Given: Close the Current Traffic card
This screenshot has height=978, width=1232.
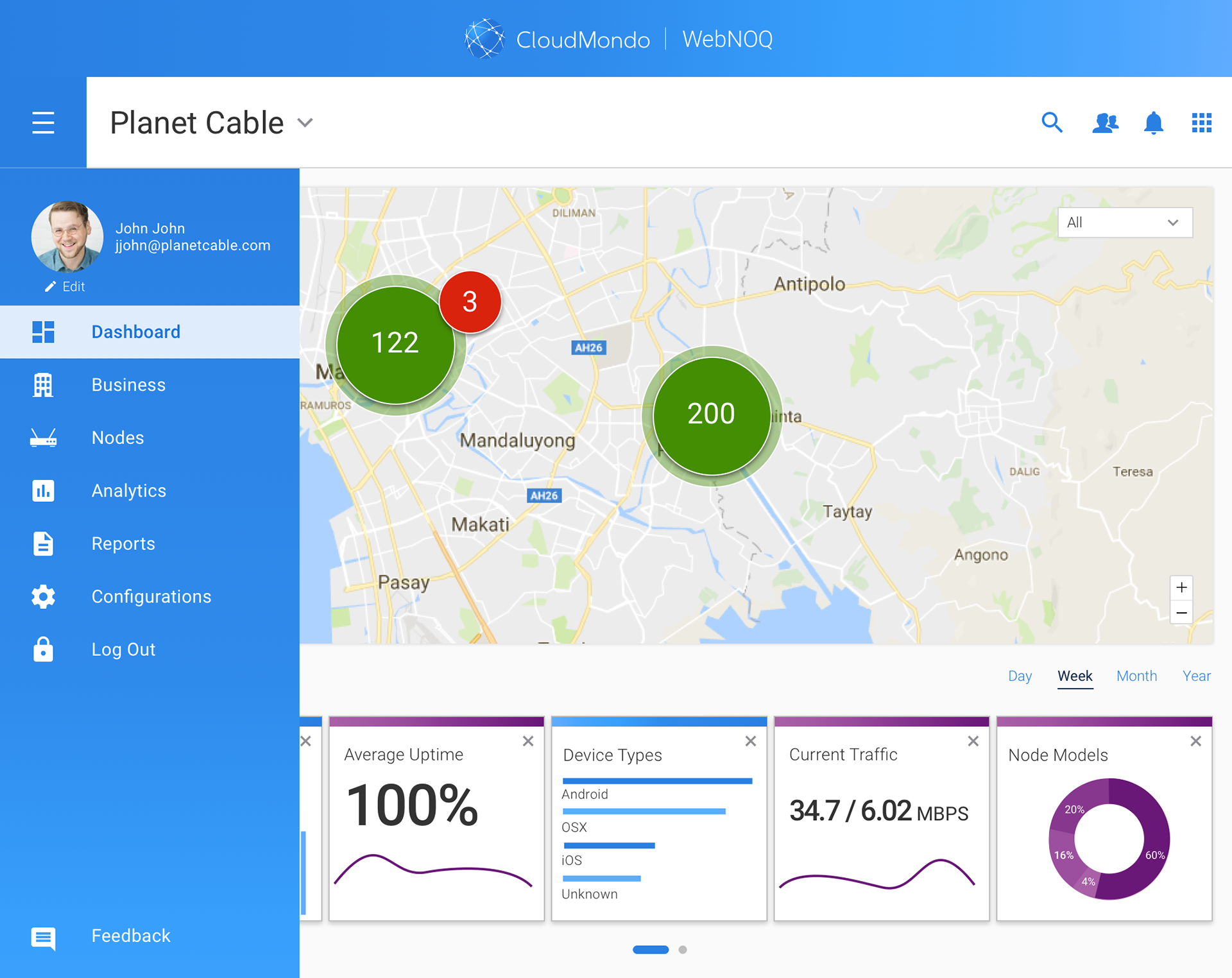Looking at the screenshot, I should [x=973, y=741].
